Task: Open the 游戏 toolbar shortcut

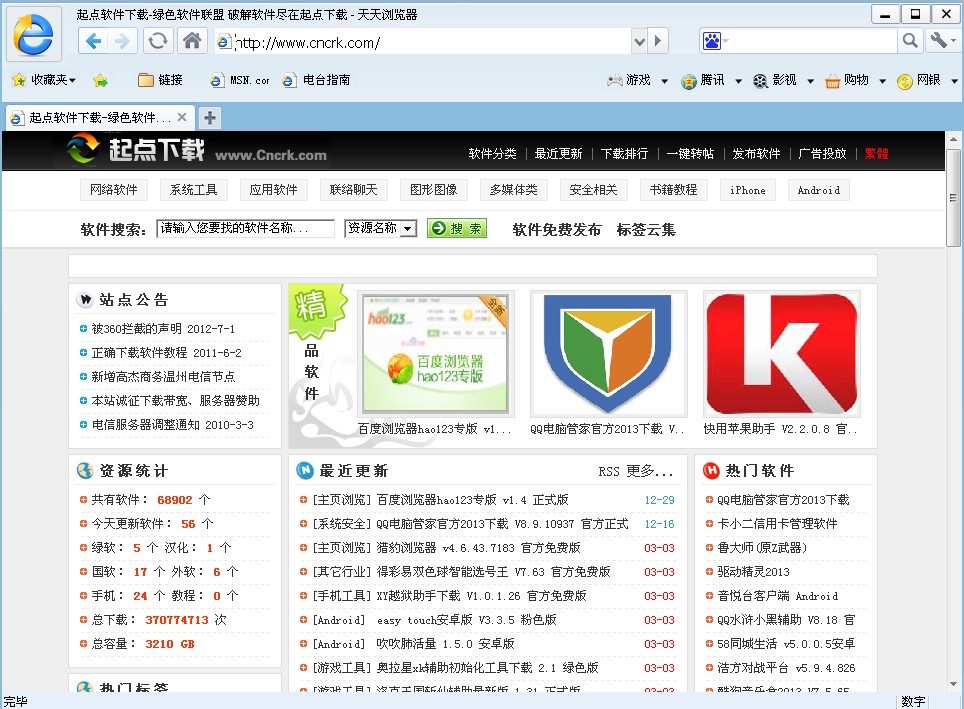Action: coord(629,80)
